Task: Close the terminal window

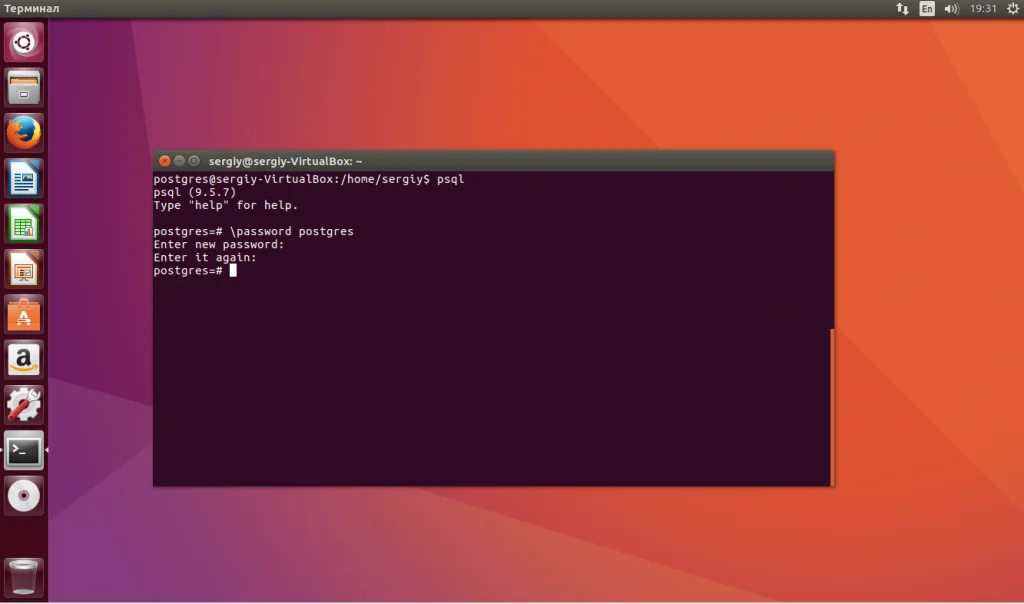Action: (x=165, y=161)
